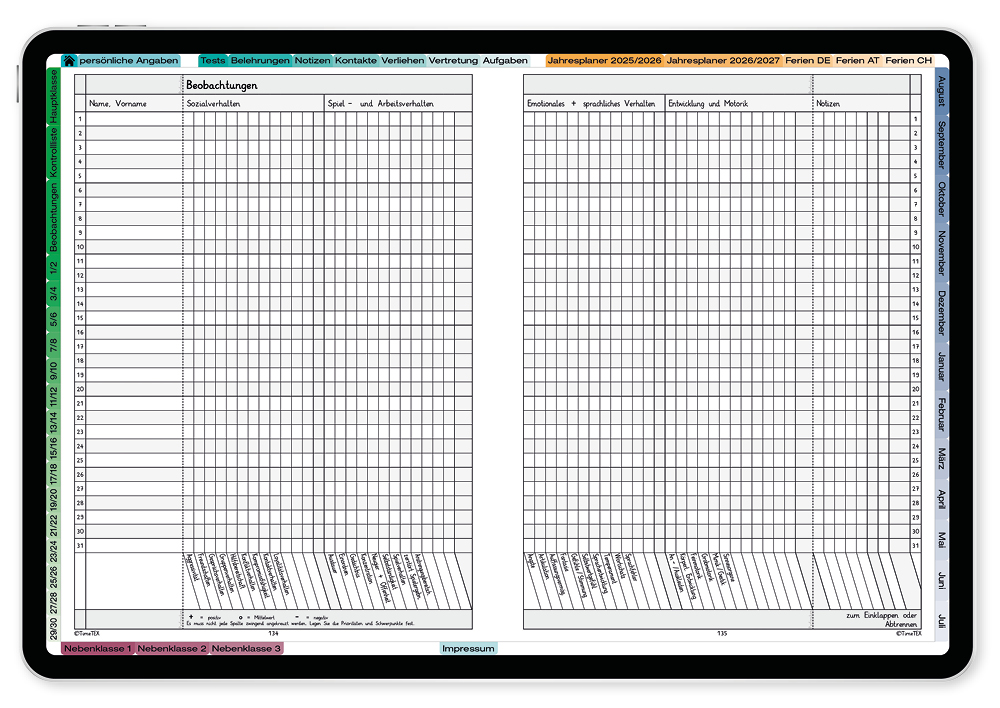This screenshot has height=708, width=1000.
Task: Show the Ferien CH tab
Action: pyautogui.click(x=908, y=61)
